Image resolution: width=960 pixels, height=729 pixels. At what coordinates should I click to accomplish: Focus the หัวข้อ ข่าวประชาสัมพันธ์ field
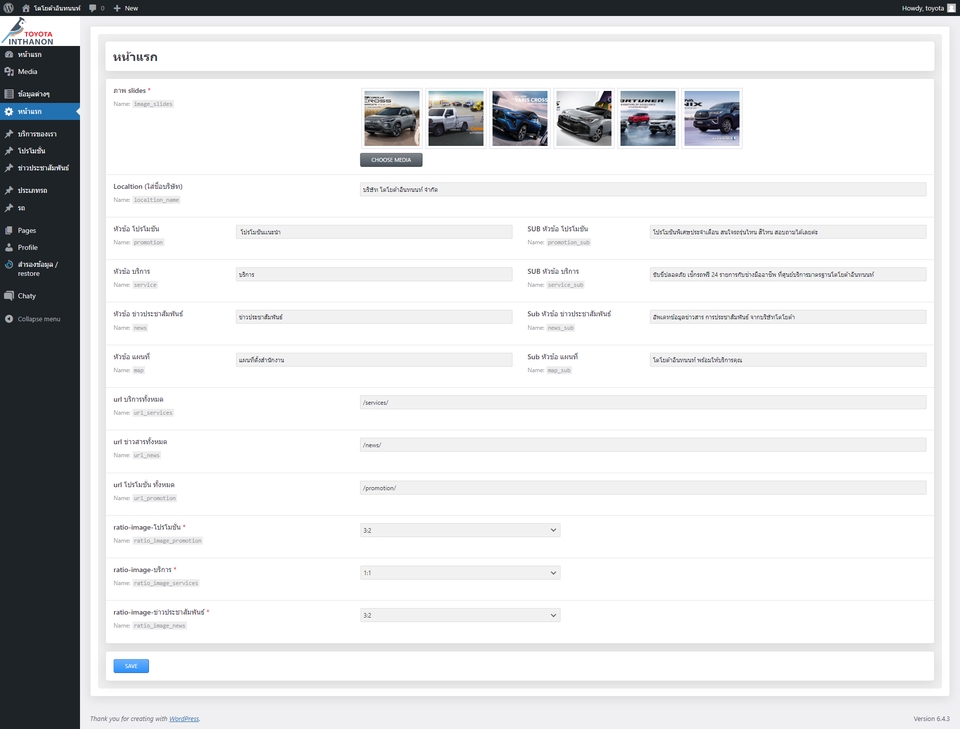374,317
